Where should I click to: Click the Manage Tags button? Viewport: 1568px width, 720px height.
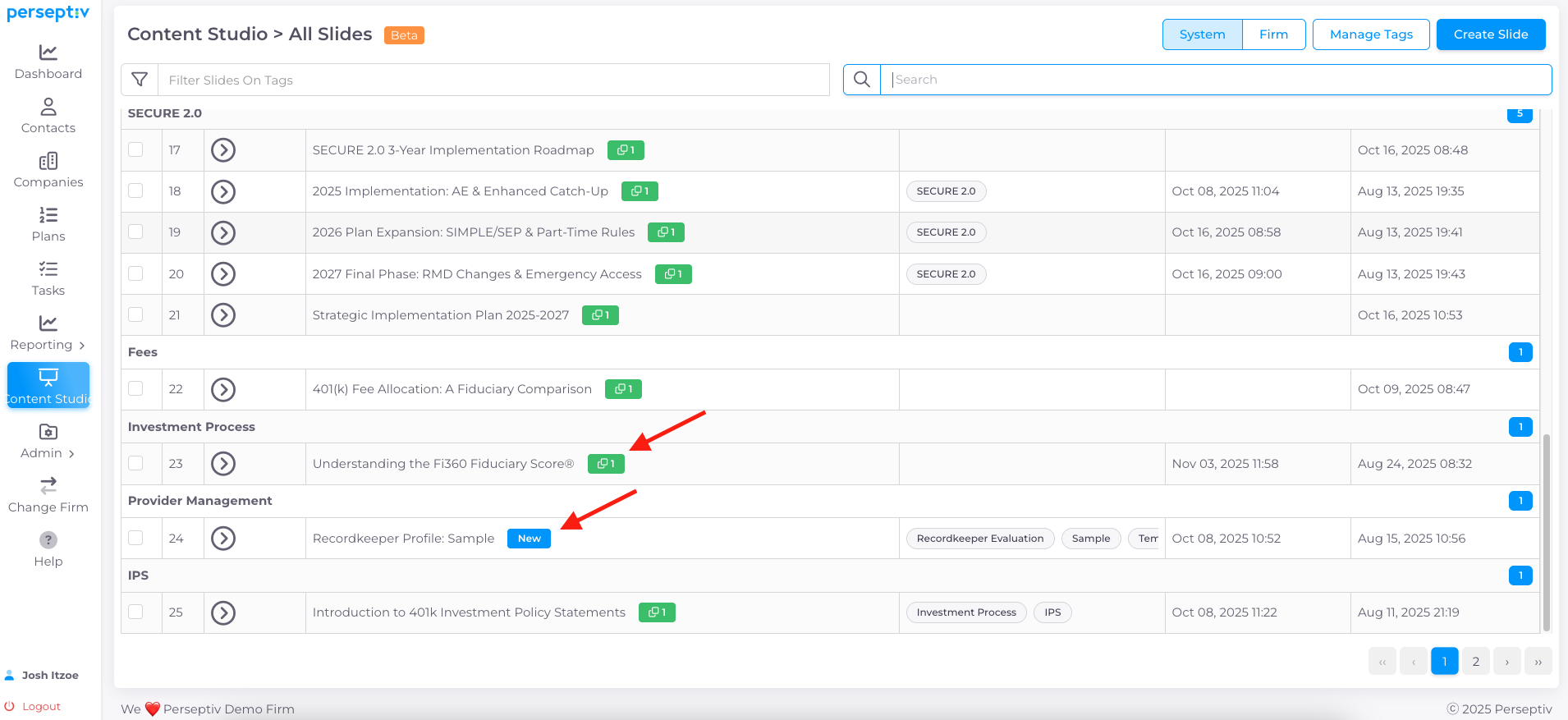[1371, 34]
